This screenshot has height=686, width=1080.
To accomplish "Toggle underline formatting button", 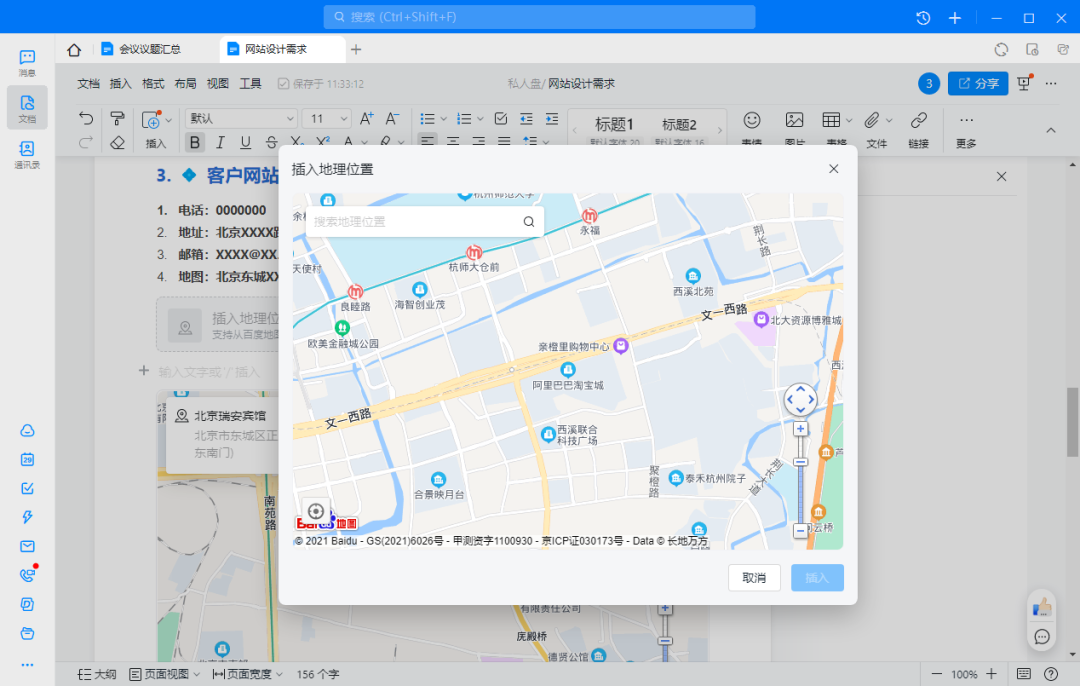I will 245,143.
